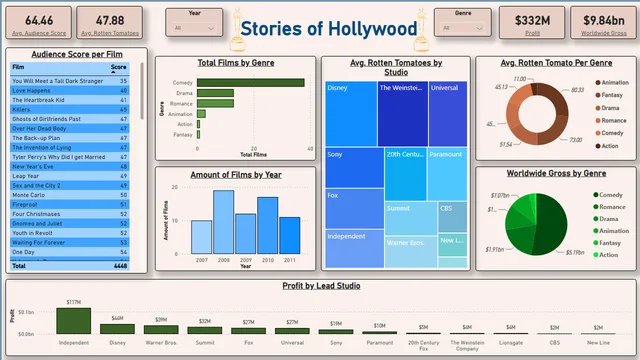Select Waiting For Forever row
The width and height of the screenshot is (640, 360).
tap(69, 242)
